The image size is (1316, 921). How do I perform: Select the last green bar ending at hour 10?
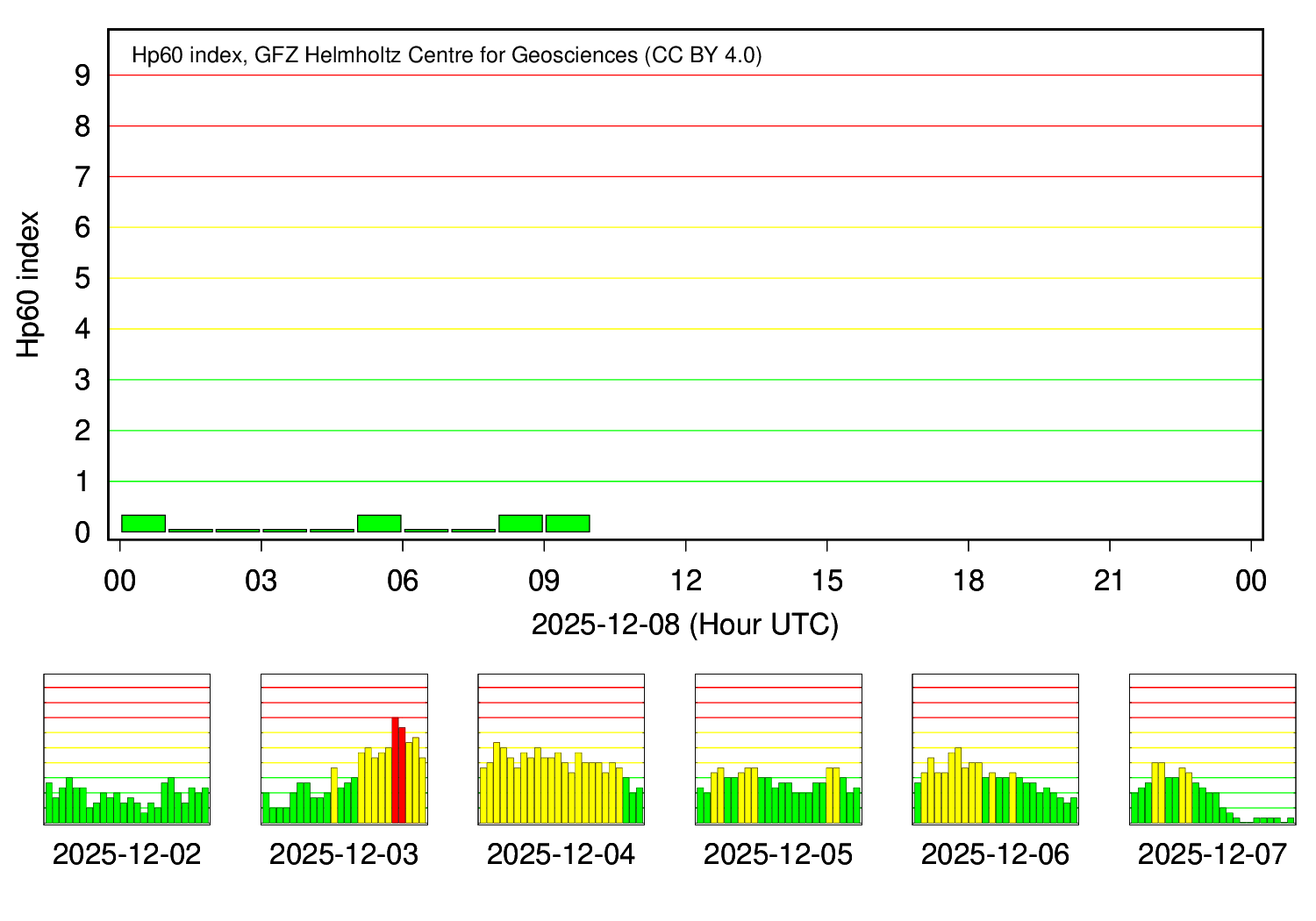point(568,524)
